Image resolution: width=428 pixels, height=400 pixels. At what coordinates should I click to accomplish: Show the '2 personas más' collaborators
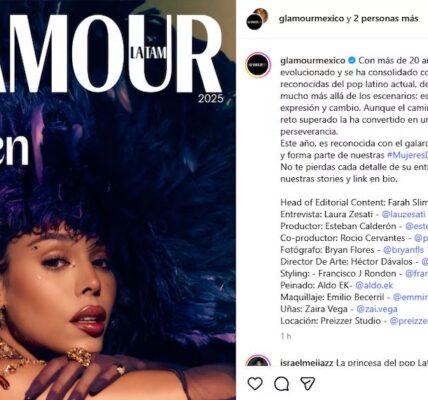click(386, 19)
